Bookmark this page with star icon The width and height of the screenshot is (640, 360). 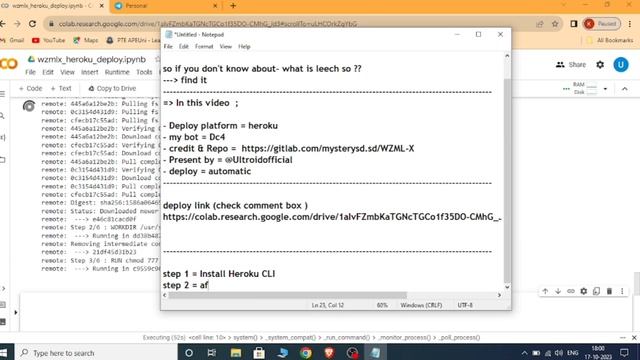click(x=555, y=24)
